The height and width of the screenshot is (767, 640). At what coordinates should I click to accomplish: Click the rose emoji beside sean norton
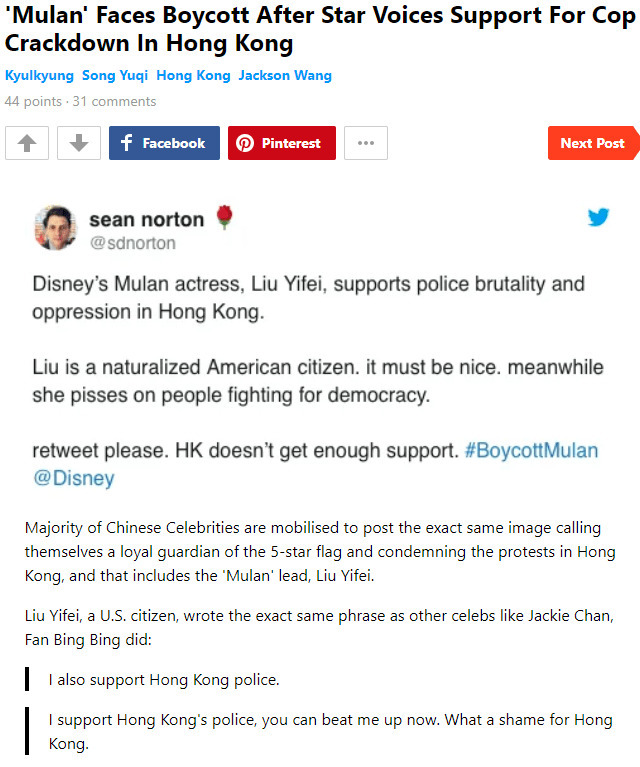point(224,218)
